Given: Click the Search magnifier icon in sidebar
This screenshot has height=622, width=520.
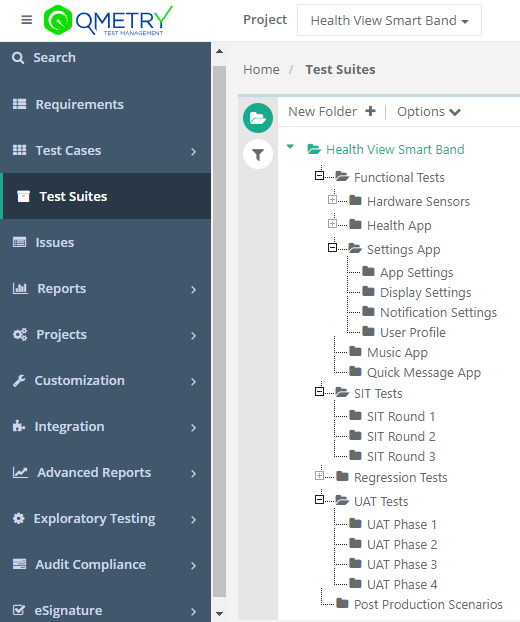Looking at the screenshot, I should point(18,58).
